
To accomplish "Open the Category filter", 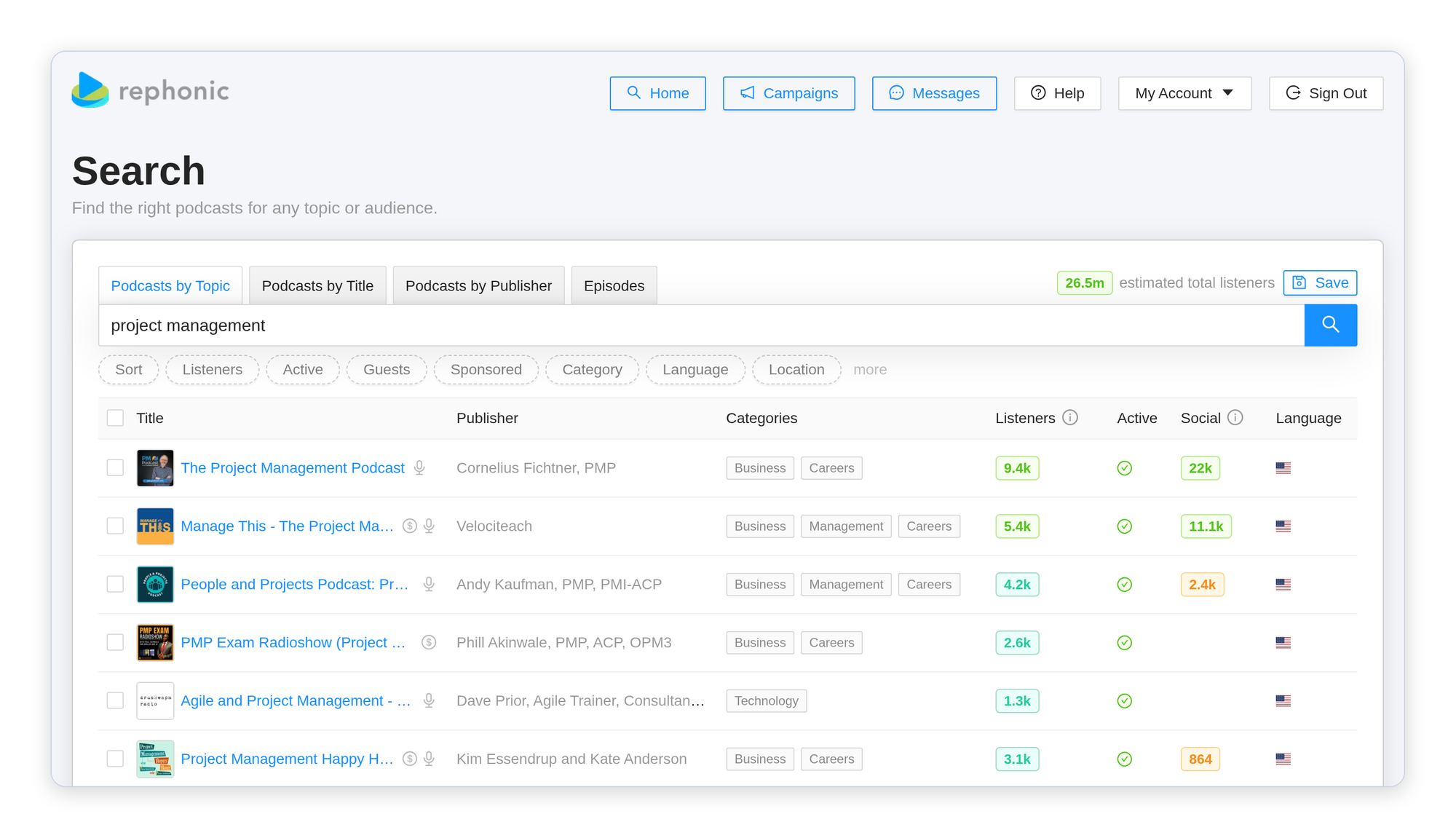I will pos(592,369).
